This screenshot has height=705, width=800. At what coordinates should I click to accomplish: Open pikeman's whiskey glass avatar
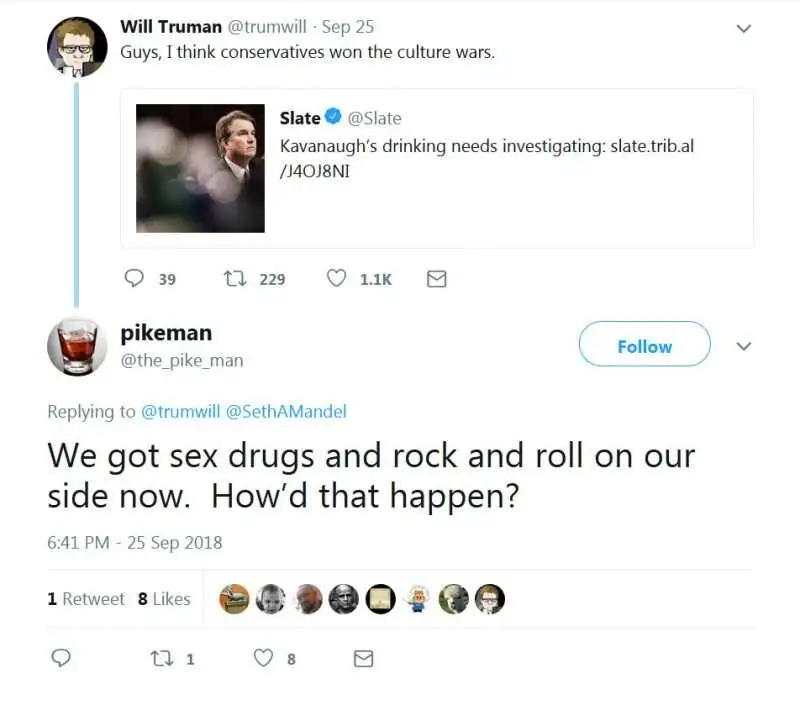tap(76, 346)
